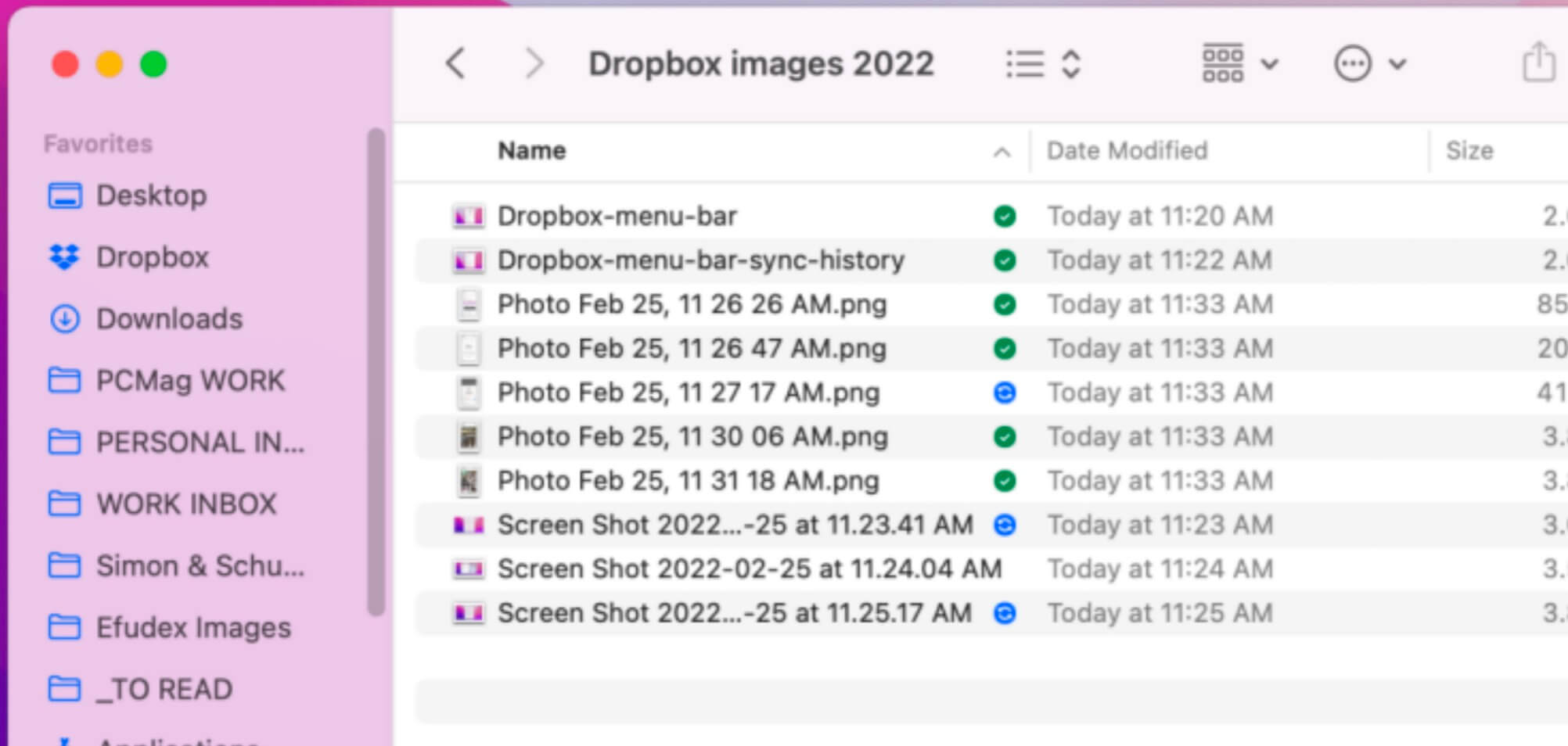The image size is (1568, 746).
Task: Click the _TO READ folder icon
Action: 64,690
